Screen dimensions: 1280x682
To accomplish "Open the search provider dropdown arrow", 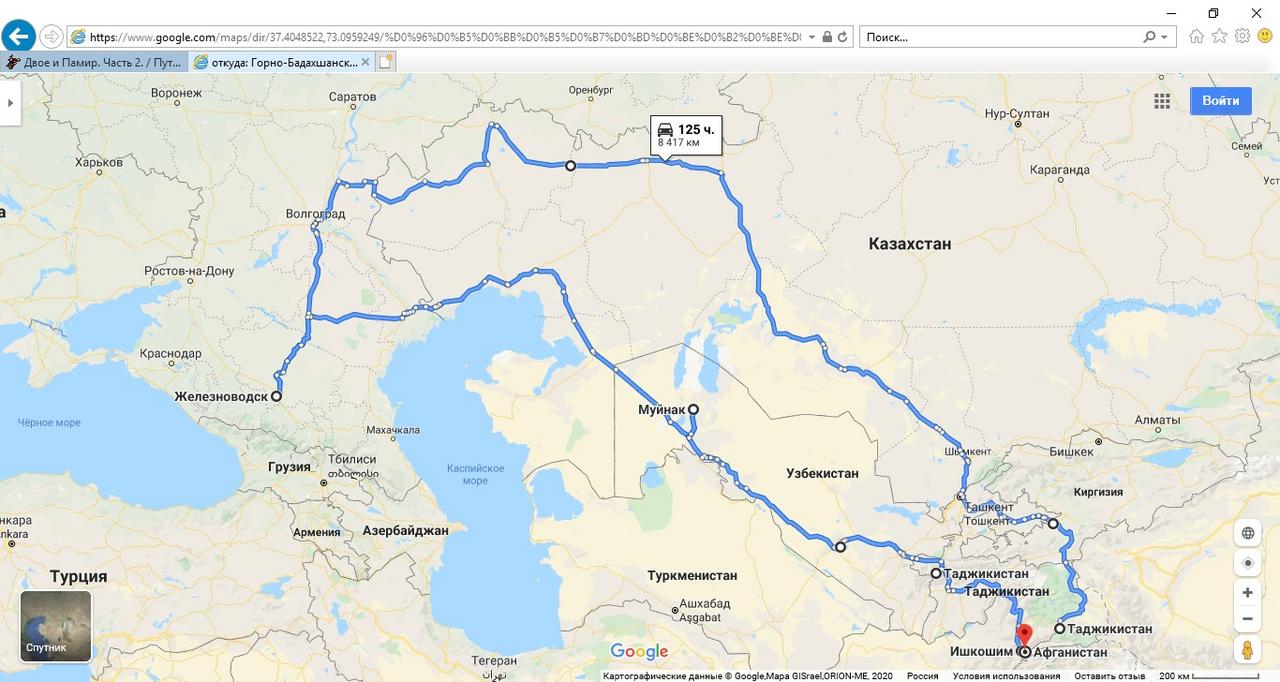I will (x=1164, y=37).
